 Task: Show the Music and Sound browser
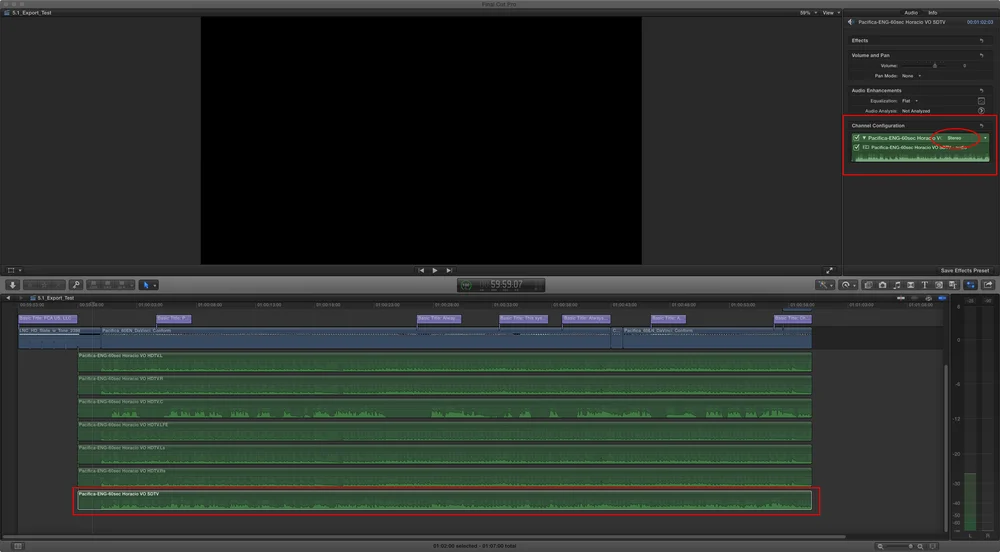pyautogui.click(x=897, y=285)
